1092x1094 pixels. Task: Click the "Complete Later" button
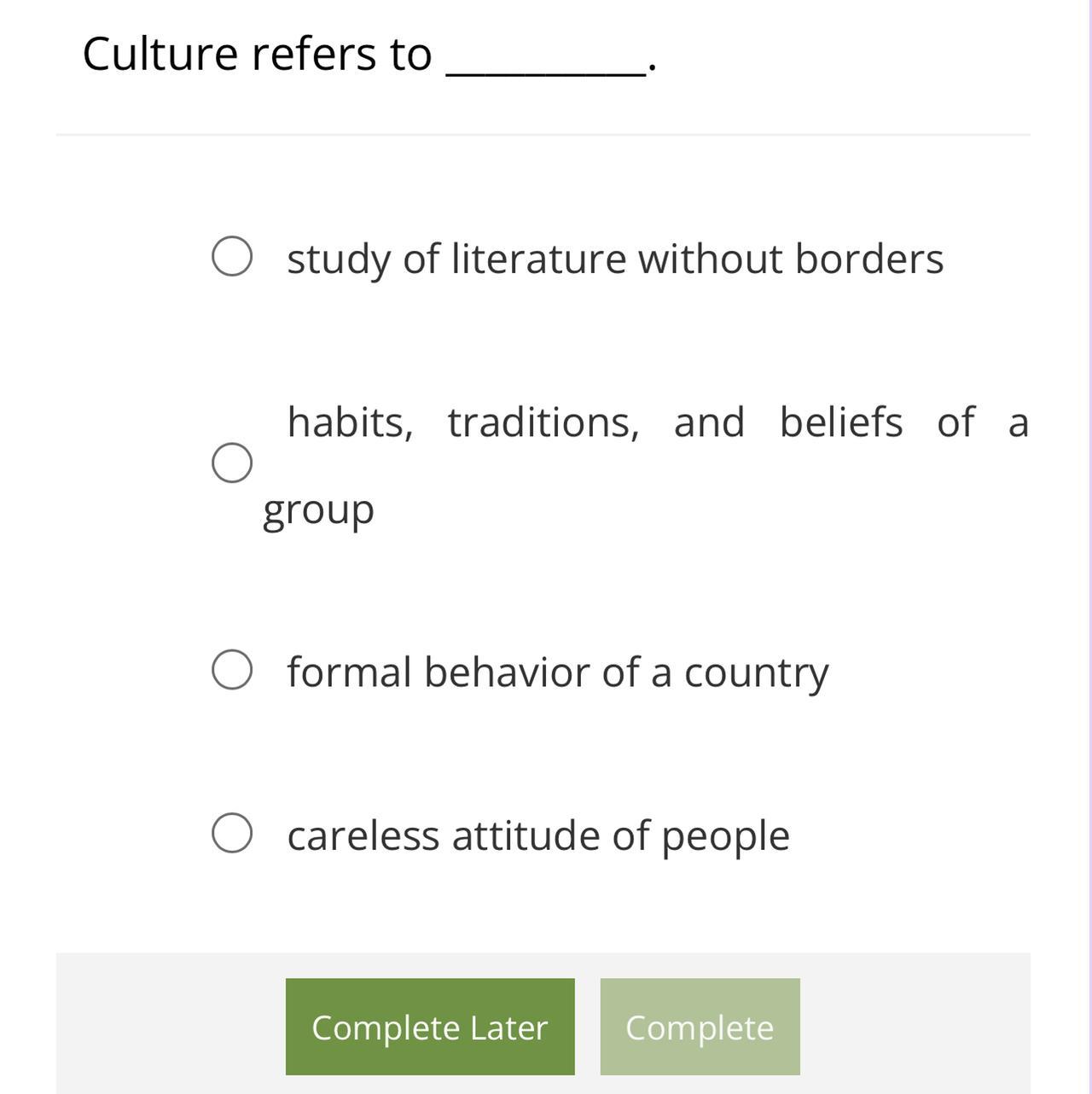[x=430, y=1027]
